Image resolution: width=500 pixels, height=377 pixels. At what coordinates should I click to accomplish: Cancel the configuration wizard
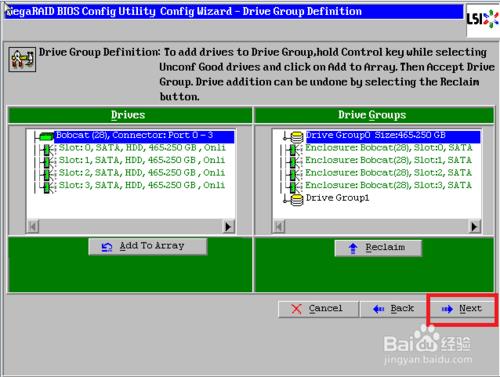click(x=318, y=309)
